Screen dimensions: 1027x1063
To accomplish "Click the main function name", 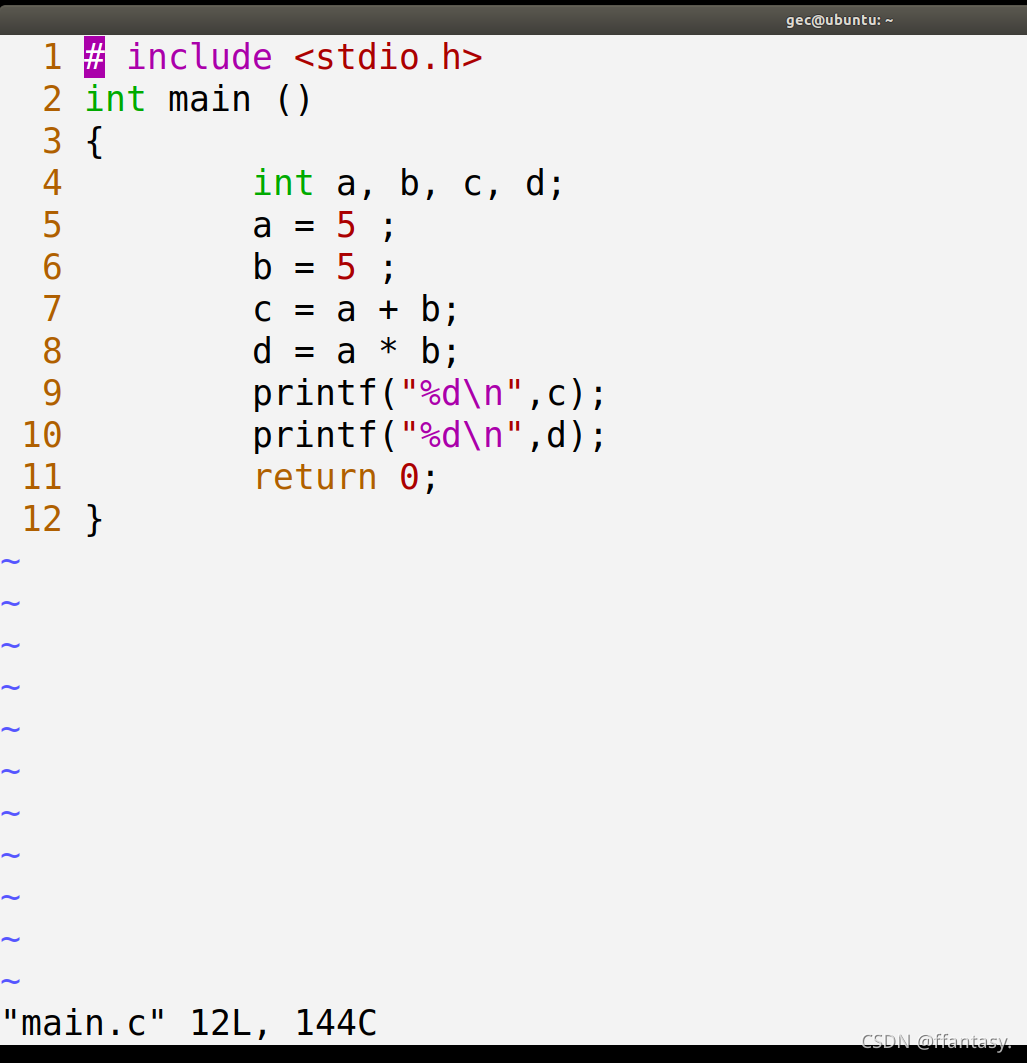I will [209, 99].
